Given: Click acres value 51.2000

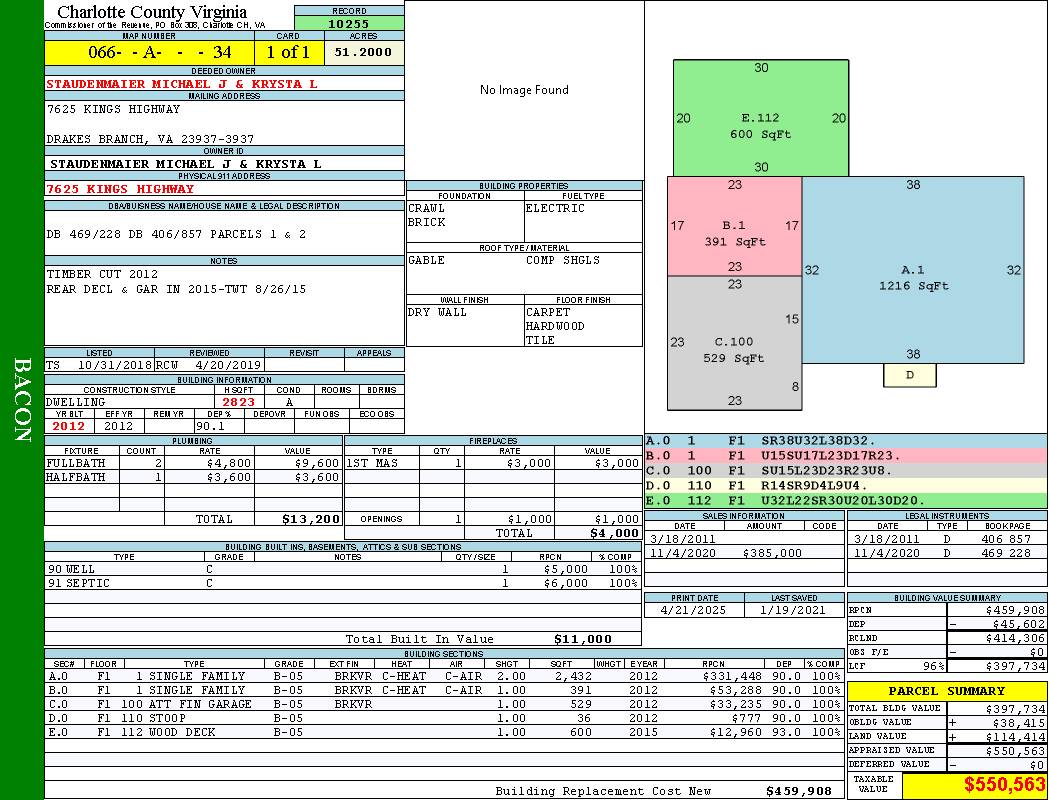Looking at the screenshot, I should 363,52.
